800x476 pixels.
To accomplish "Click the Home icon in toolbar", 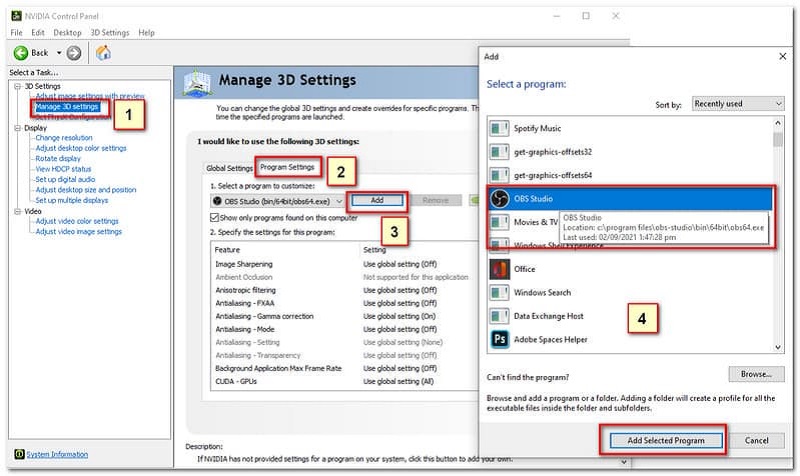I will coord(103,53).
